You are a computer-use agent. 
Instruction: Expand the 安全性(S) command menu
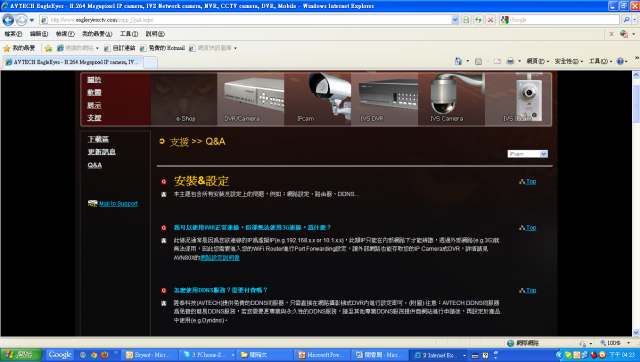pyautogui.click(x=569, y=61)
